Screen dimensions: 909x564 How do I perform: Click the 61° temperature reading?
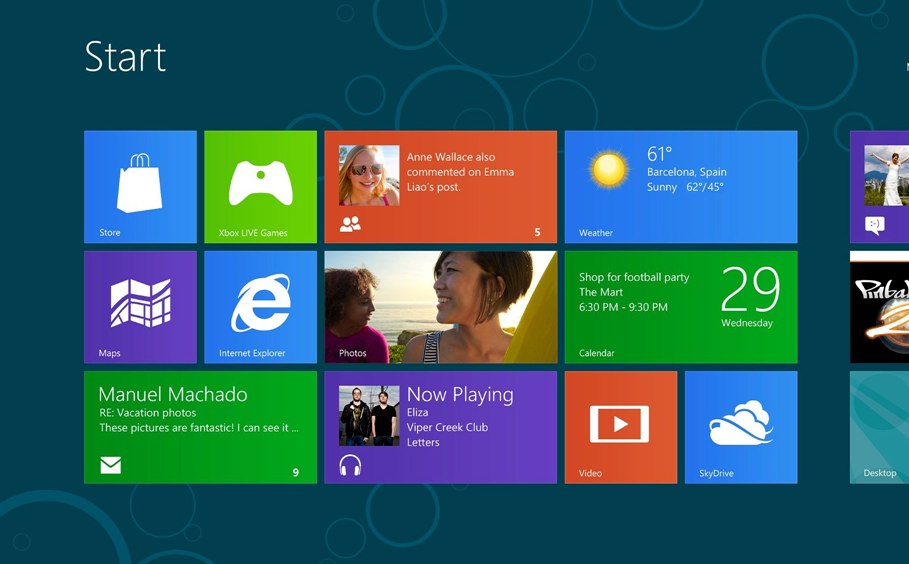tap(659, 154)
